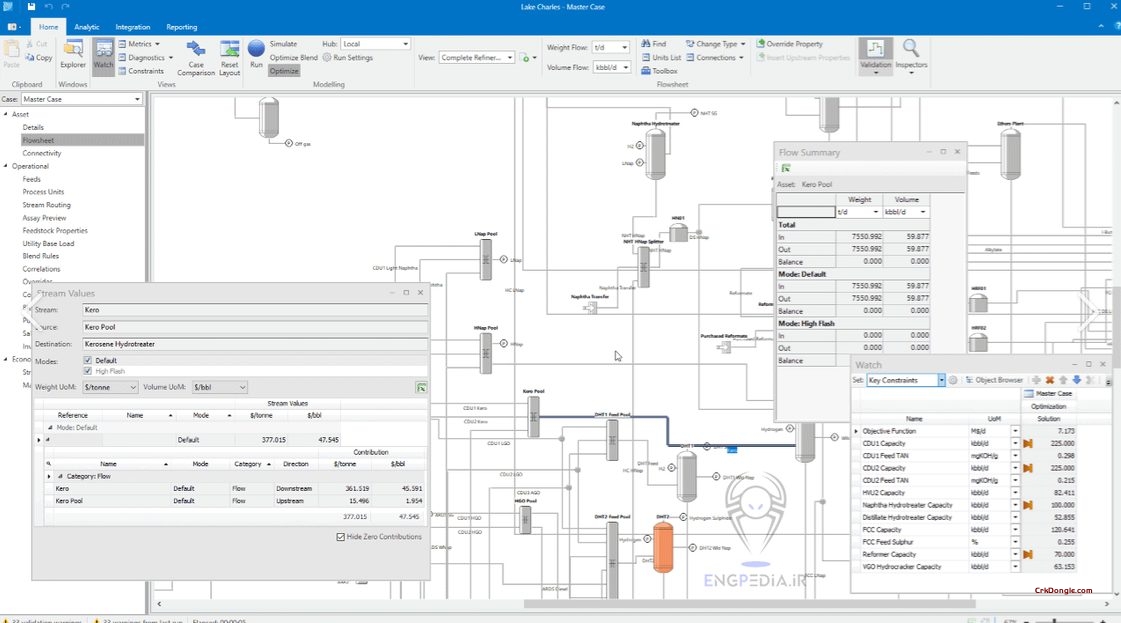1121x623 pixels.
Task: Select orange DHT2 vessel on flowsheet
Action: pyautogui.click(x=663, y=546)
